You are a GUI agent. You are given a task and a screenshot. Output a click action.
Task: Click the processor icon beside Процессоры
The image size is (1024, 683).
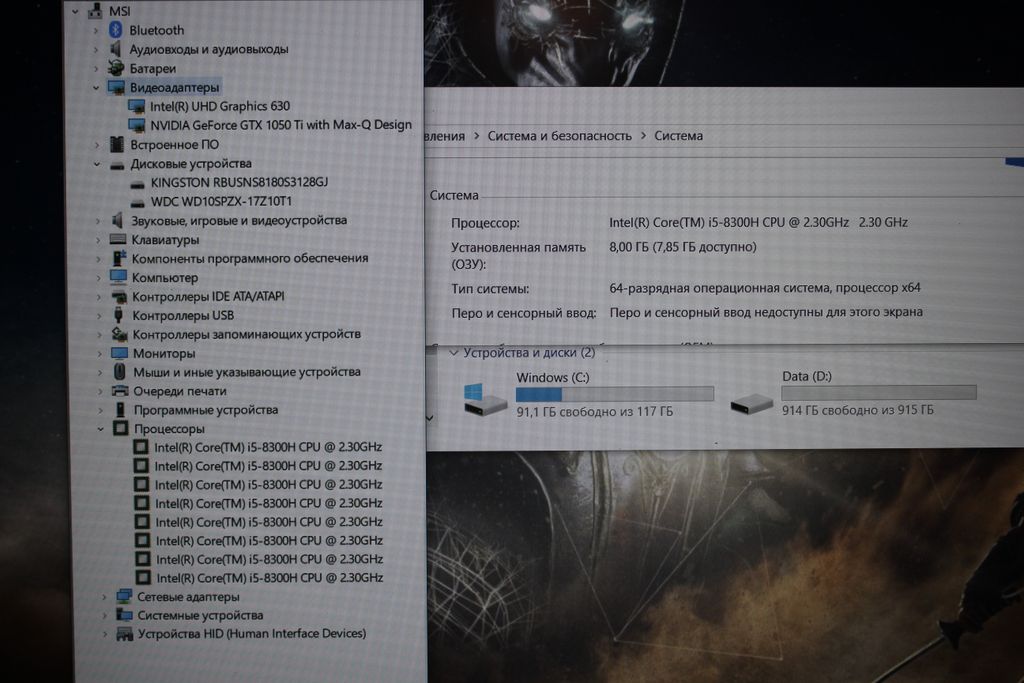[120, 428]
